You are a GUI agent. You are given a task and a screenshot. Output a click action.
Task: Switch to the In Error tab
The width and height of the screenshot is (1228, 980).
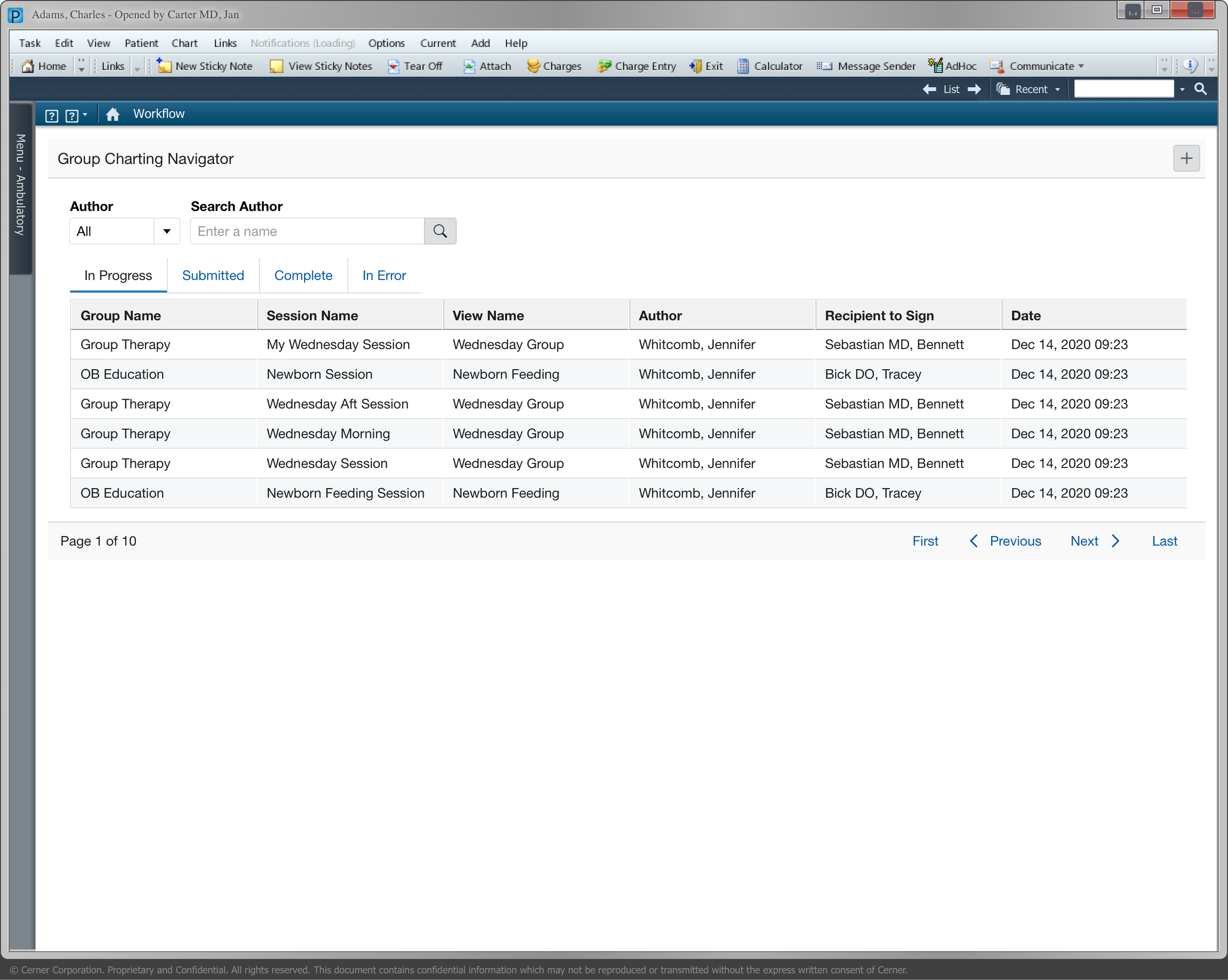[x=384, y=275]
